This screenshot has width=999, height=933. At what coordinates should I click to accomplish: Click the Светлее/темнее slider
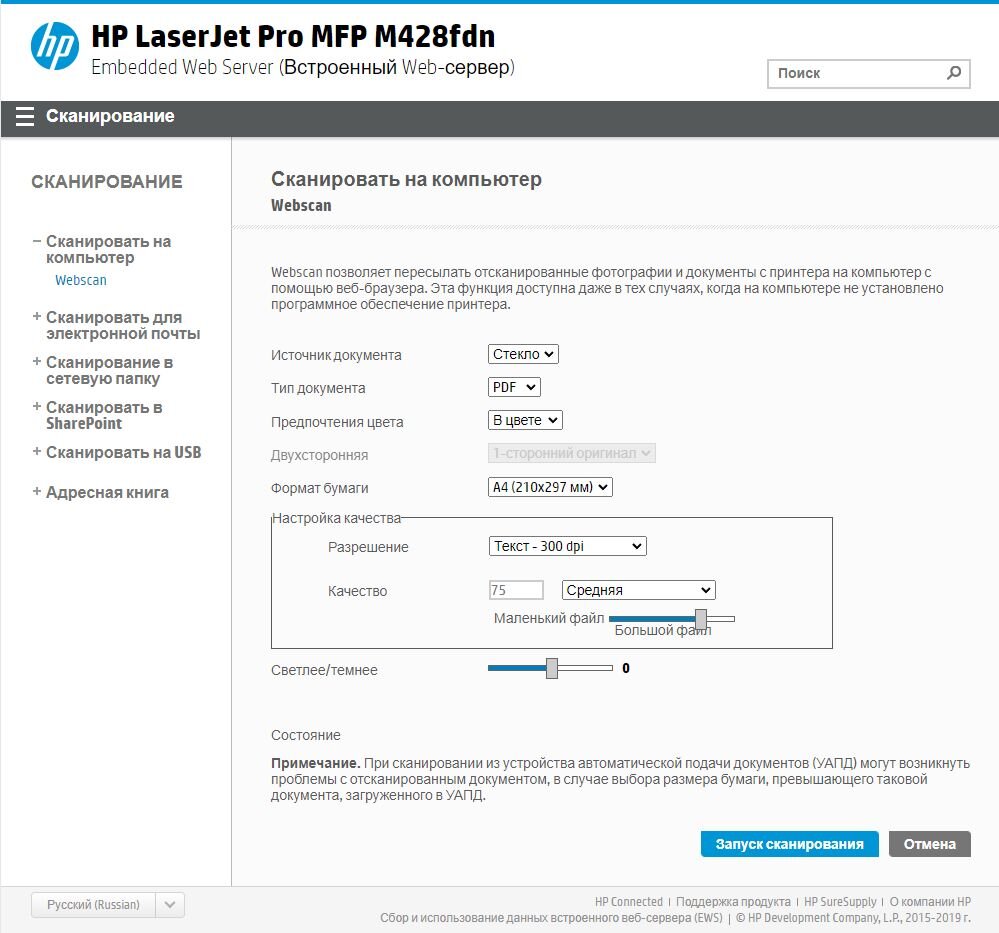[x=550, y=669]
